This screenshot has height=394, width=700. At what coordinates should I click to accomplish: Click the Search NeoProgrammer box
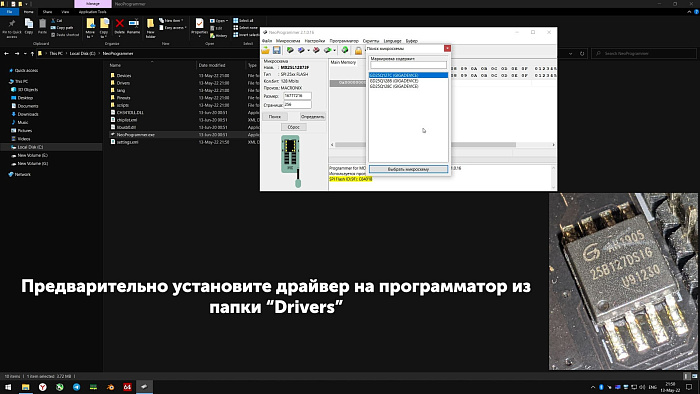pos(644,54)
